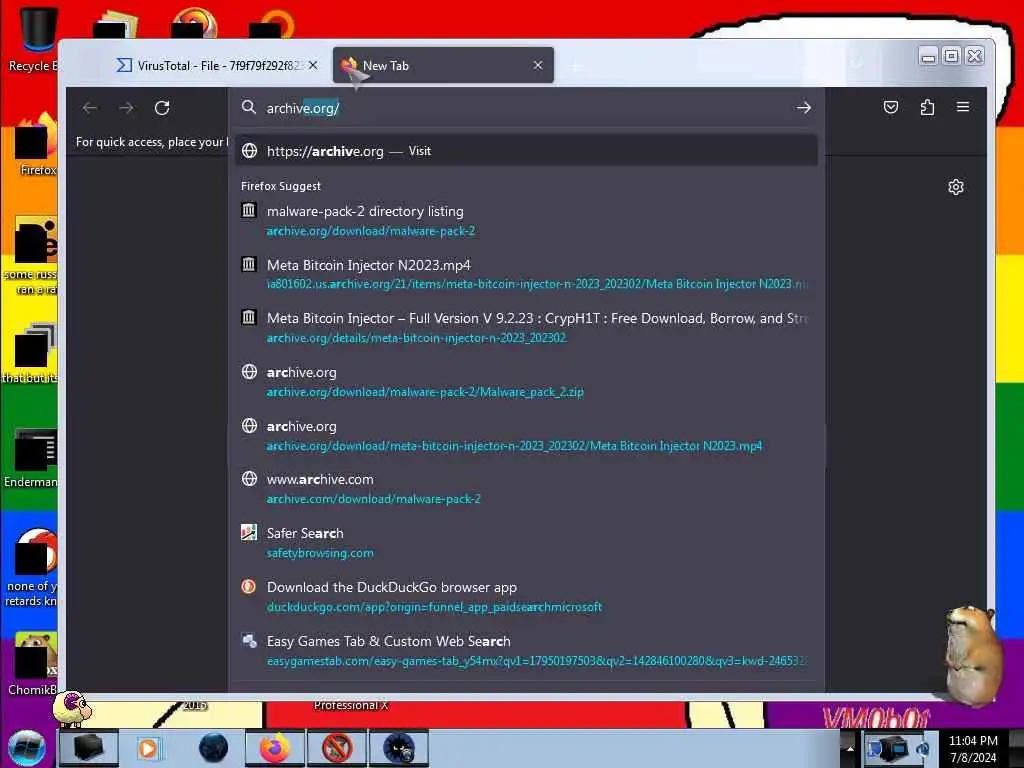This screenshot has height=768, width=1024.
Task: Close the VirusTotal tab
Action: [x=313, y=65]
